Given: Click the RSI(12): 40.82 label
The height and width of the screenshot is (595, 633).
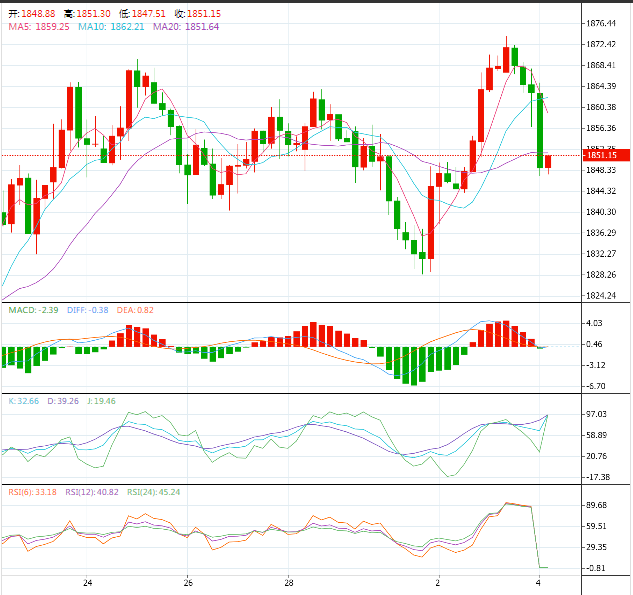Looking at the screenshot, I should (92, 492).
